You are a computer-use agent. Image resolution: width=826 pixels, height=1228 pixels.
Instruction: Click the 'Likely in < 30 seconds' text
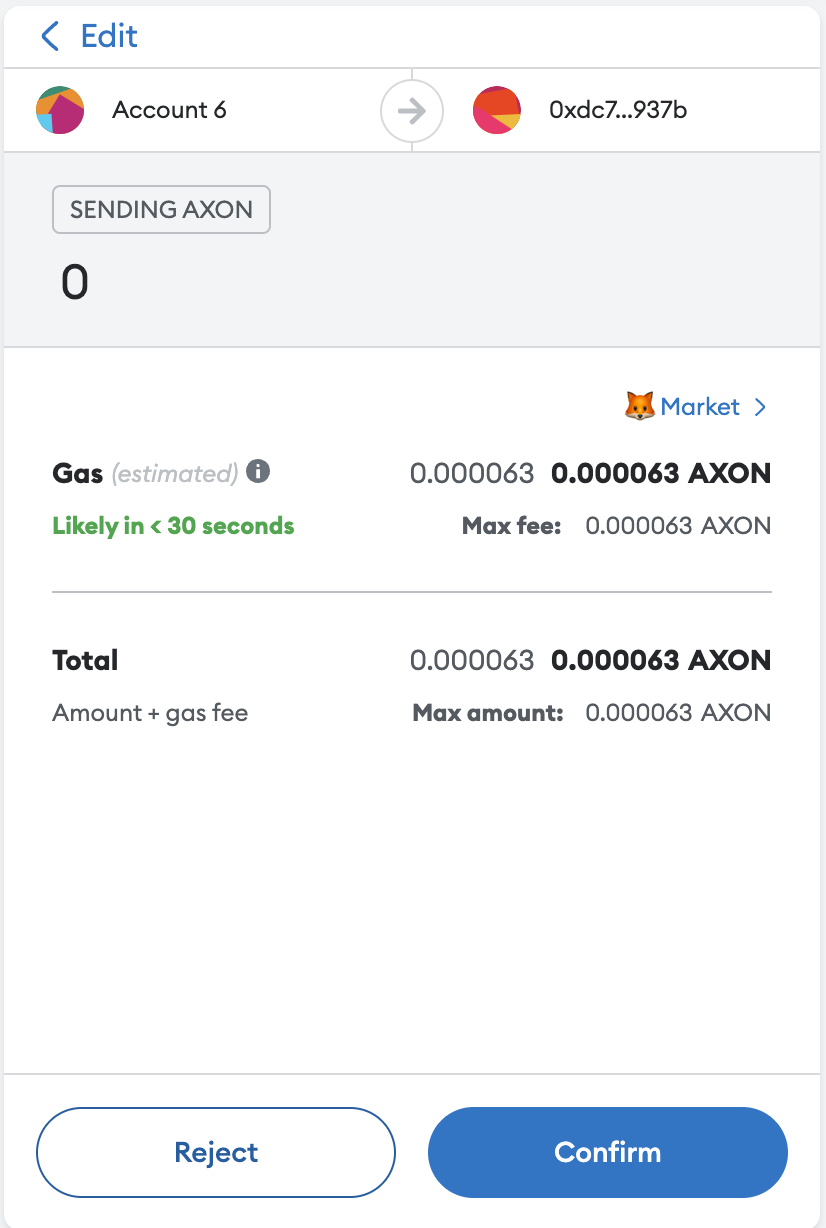pos(173,526)
